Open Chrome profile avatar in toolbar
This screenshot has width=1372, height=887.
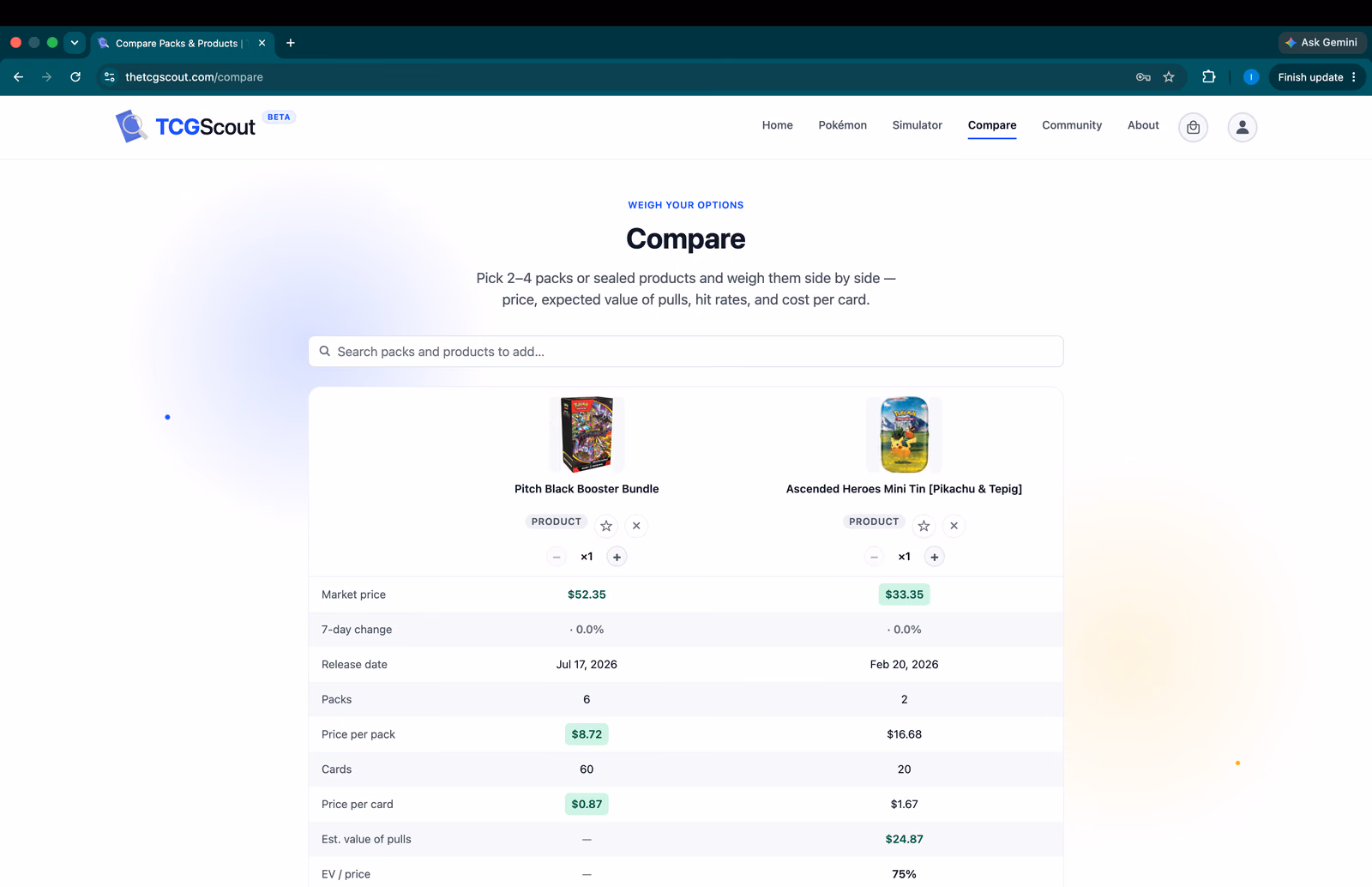pos(1251,77)
